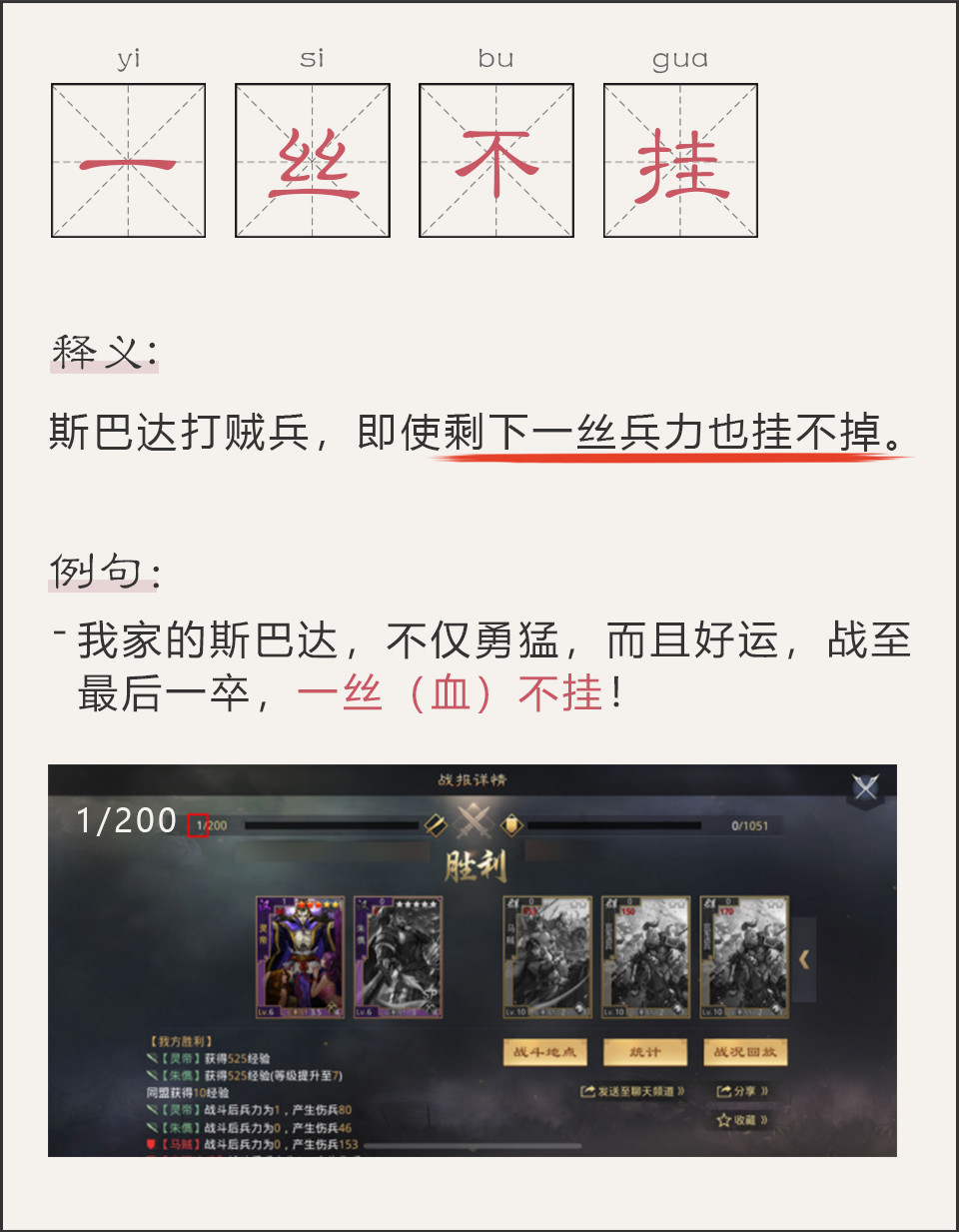The width and height of the screenshot is (959, 1232).
Task: Click the 挂 character practice grid
Action: pos(680,161)
